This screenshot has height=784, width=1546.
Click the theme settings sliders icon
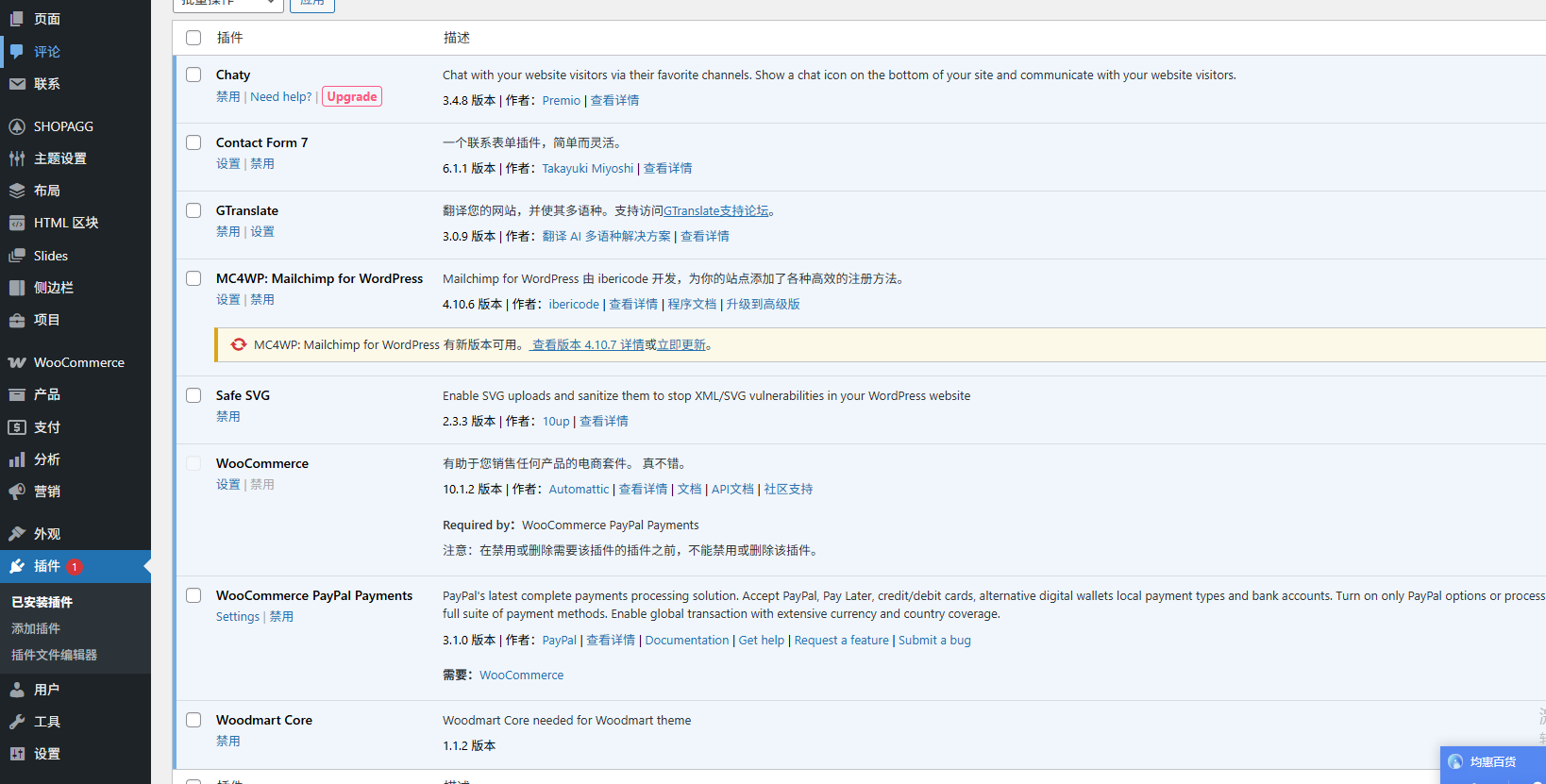pyautogui.click(x=17, y=158)
